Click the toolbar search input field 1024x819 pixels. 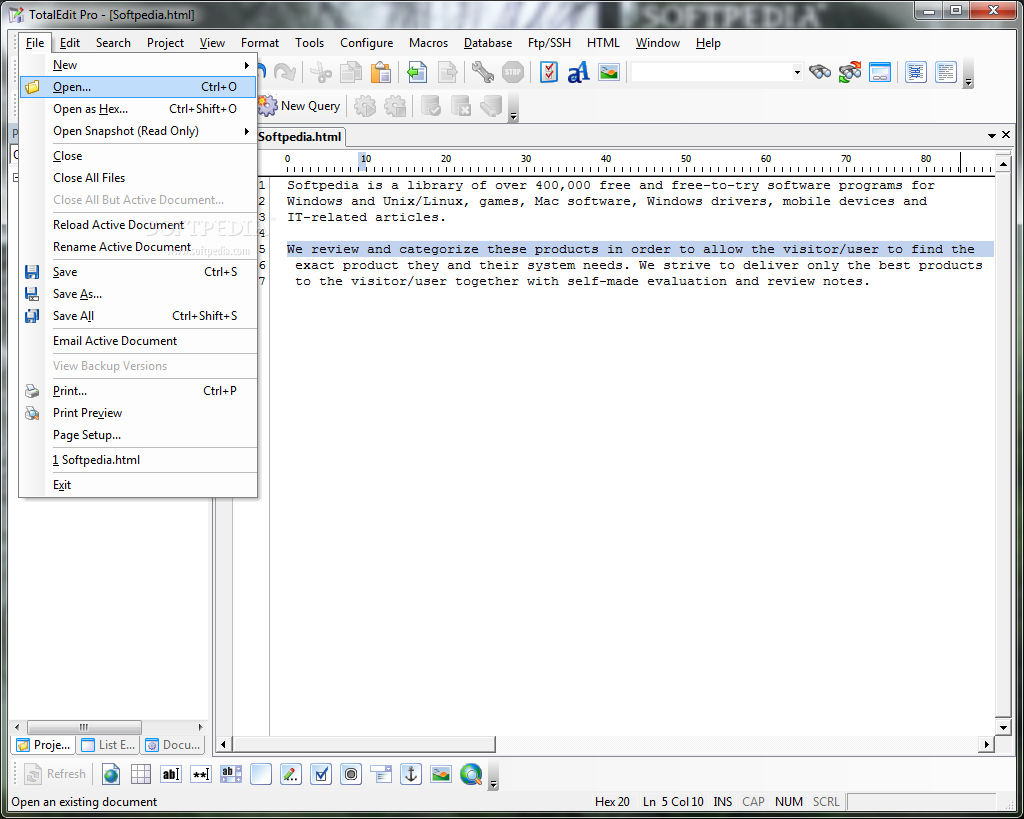point(711,72)
